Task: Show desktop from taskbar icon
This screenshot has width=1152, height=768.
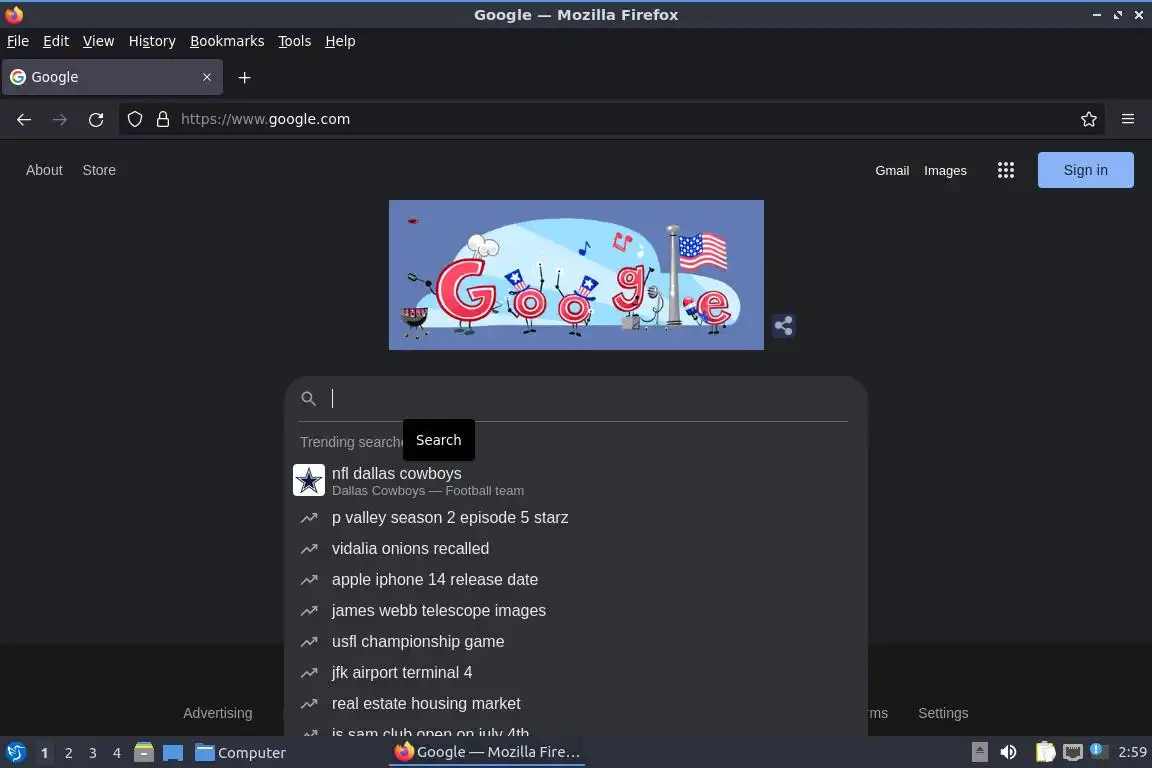Action: 173,753
